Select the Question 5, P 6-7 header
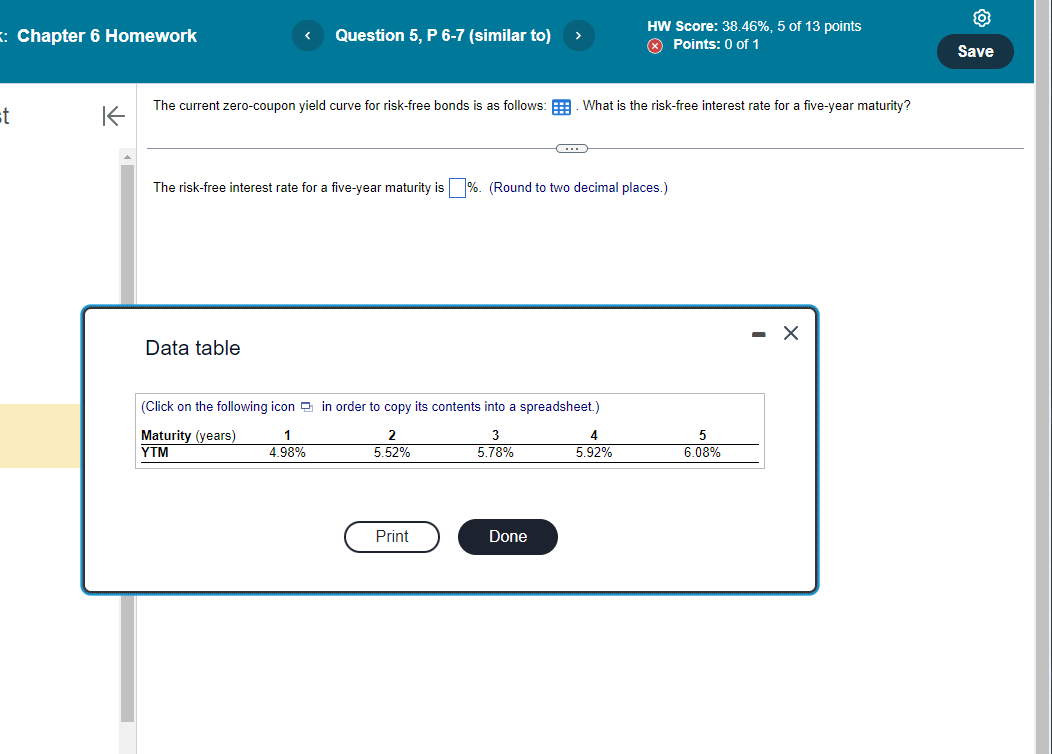Screen dimensions: 1052x754 click(443, 35)
